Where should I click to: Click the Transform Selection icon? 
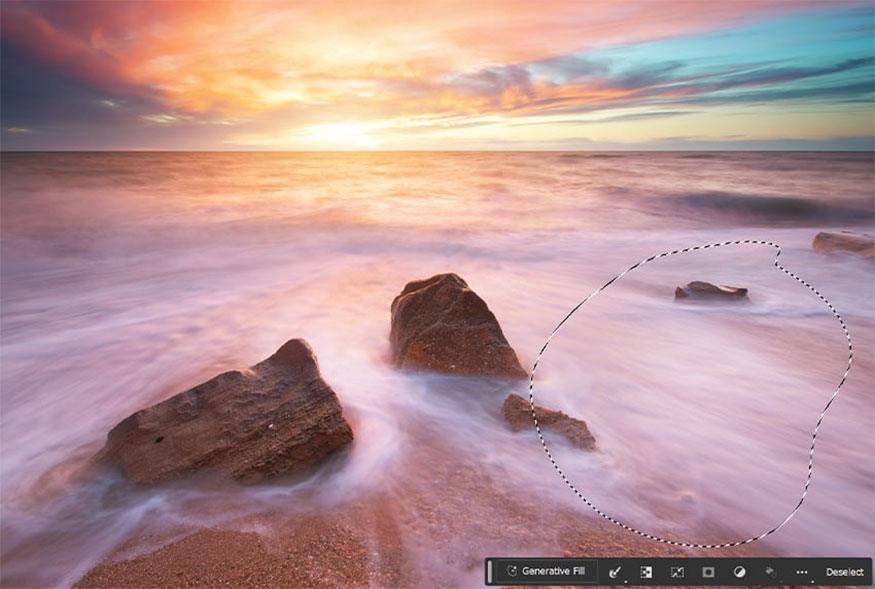(677, 572)
